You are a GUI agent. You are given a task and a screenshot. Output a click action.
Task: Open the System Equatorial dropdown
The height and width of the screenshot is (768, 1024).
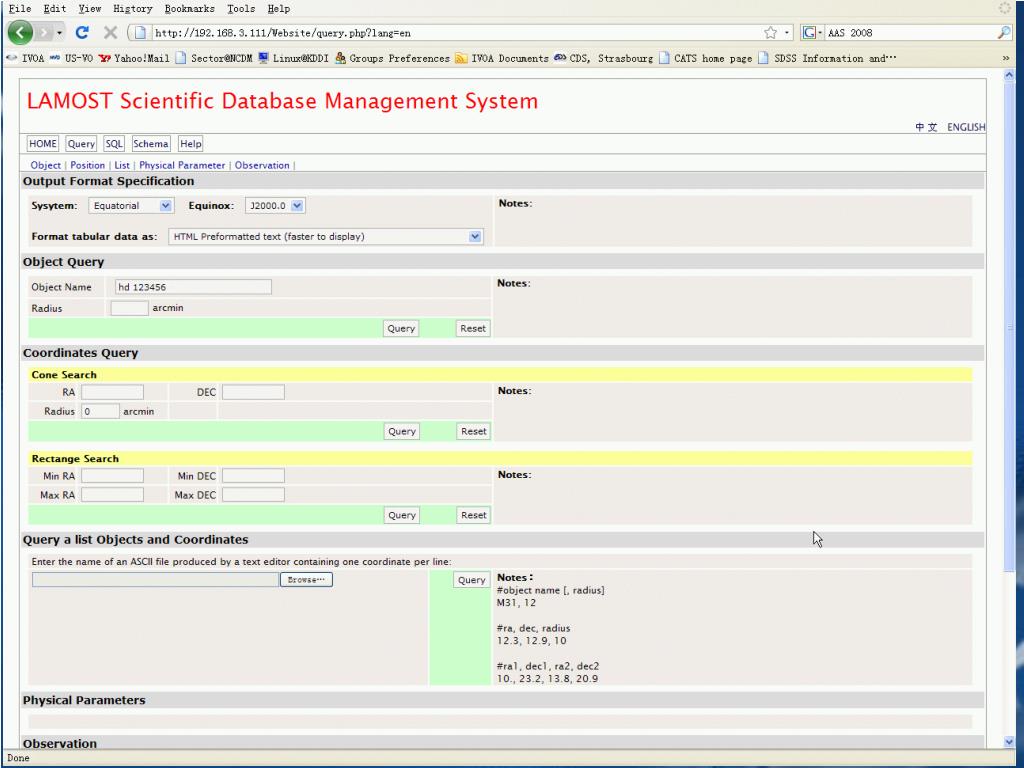(x=131, y=206)
